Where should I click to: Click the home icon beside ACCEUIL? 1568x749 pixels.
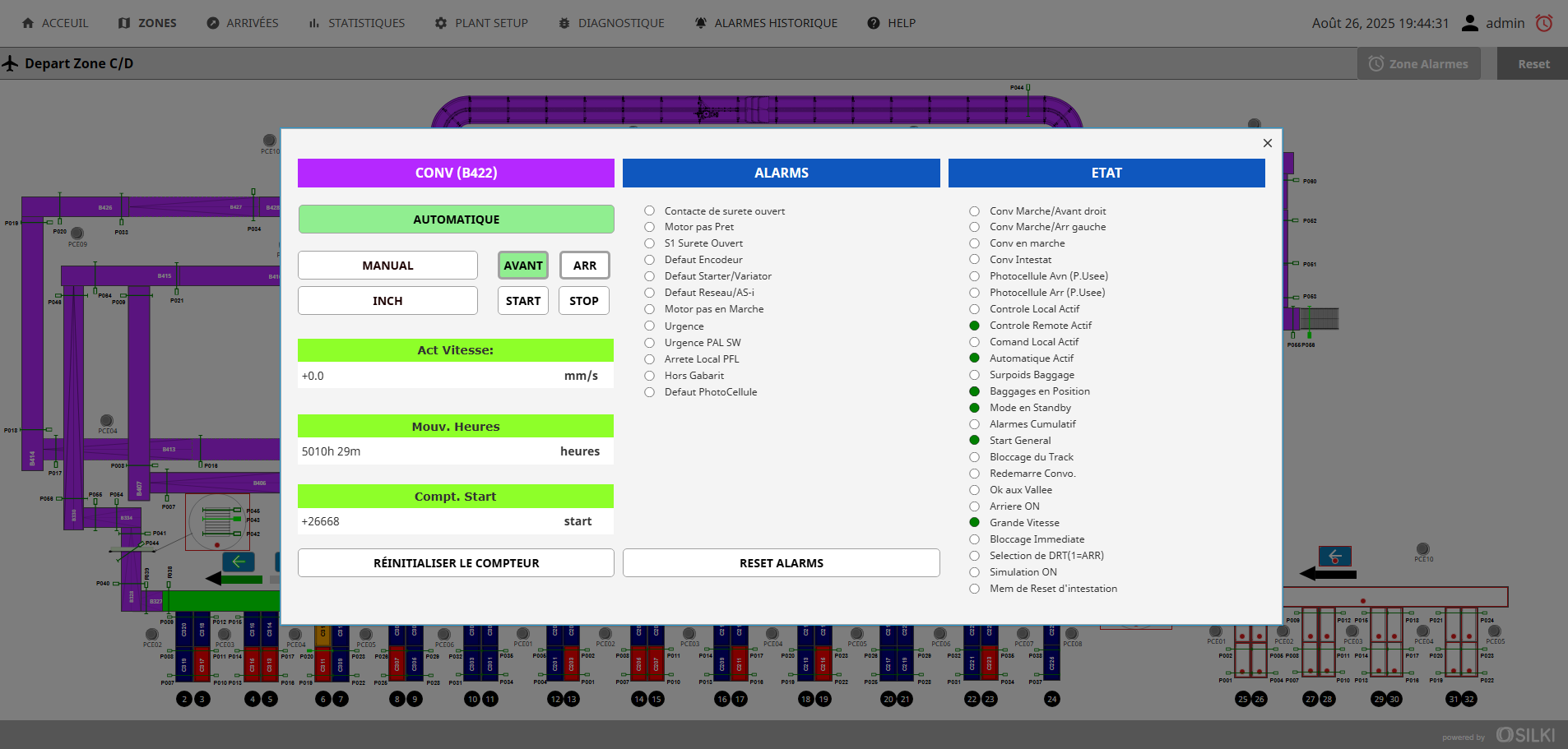click(x=28, y=23)
